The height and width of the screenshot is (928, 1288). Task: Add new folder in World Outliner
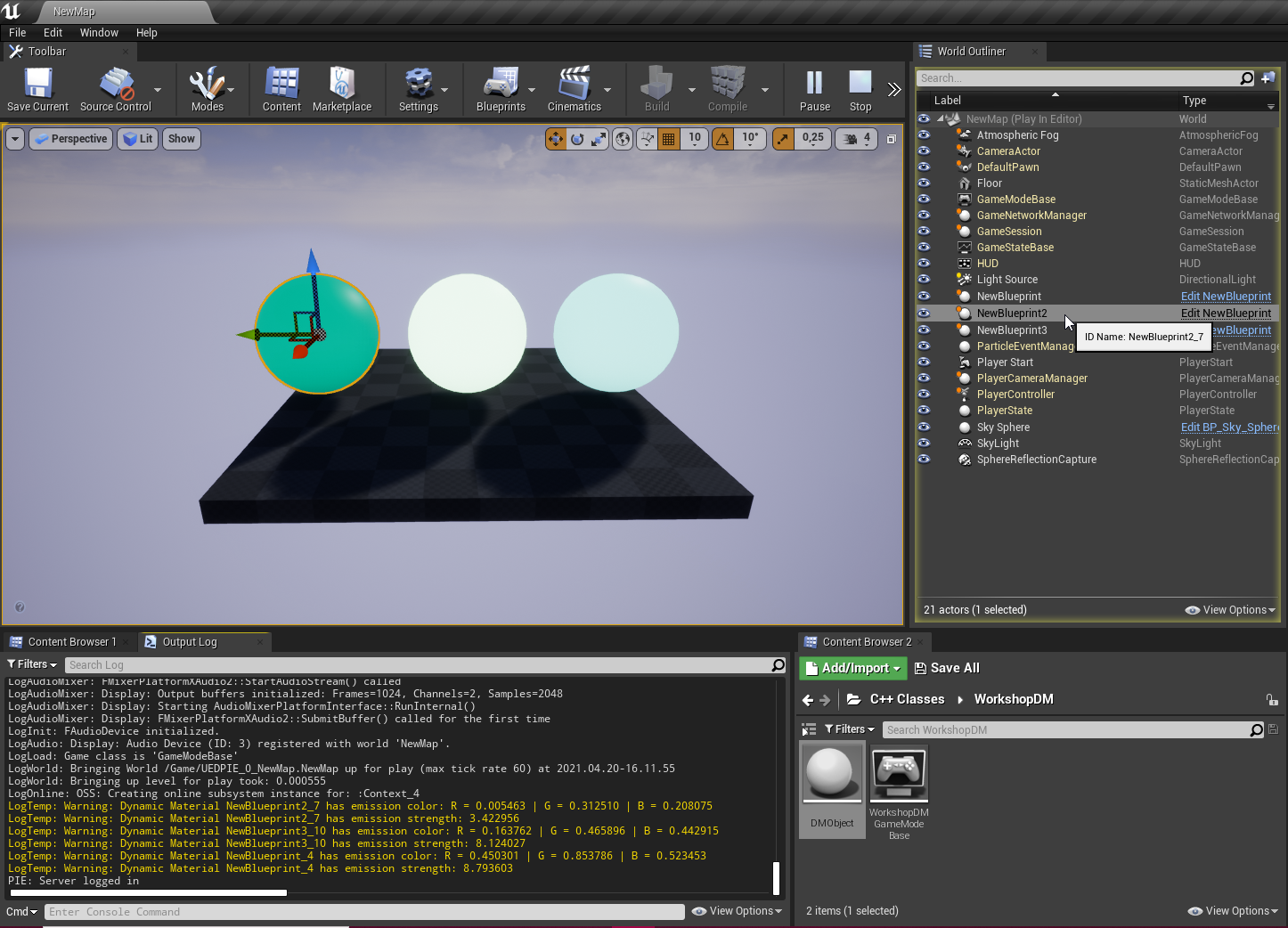[1268, 78]
